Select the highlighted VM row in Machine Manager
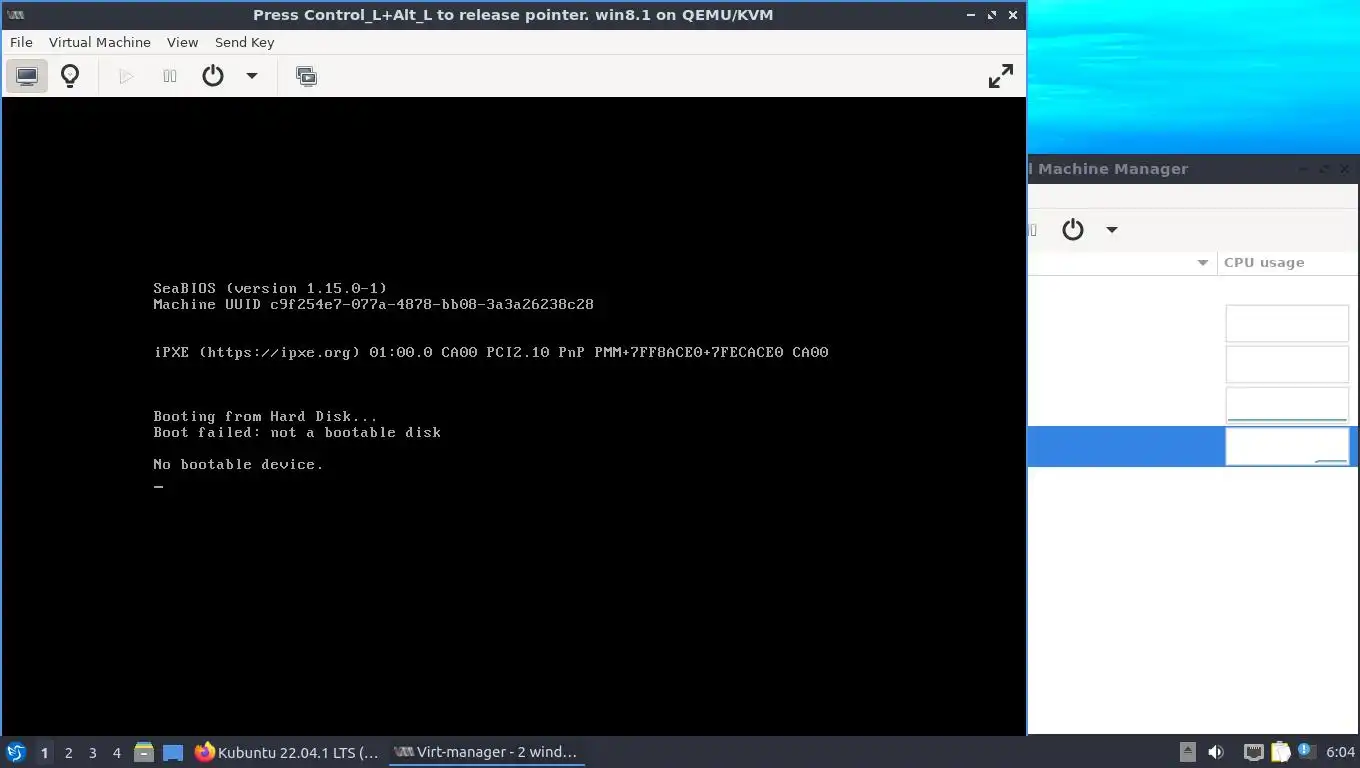 click(x=1194, y=446)
